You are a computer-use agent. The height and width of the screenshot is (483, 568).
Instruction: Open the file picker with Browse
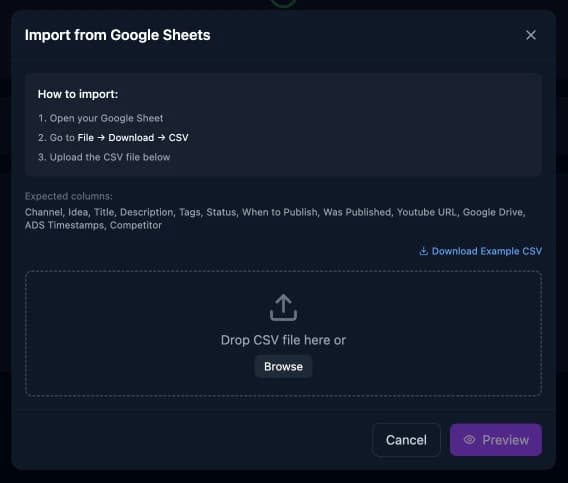coord(283,366)
